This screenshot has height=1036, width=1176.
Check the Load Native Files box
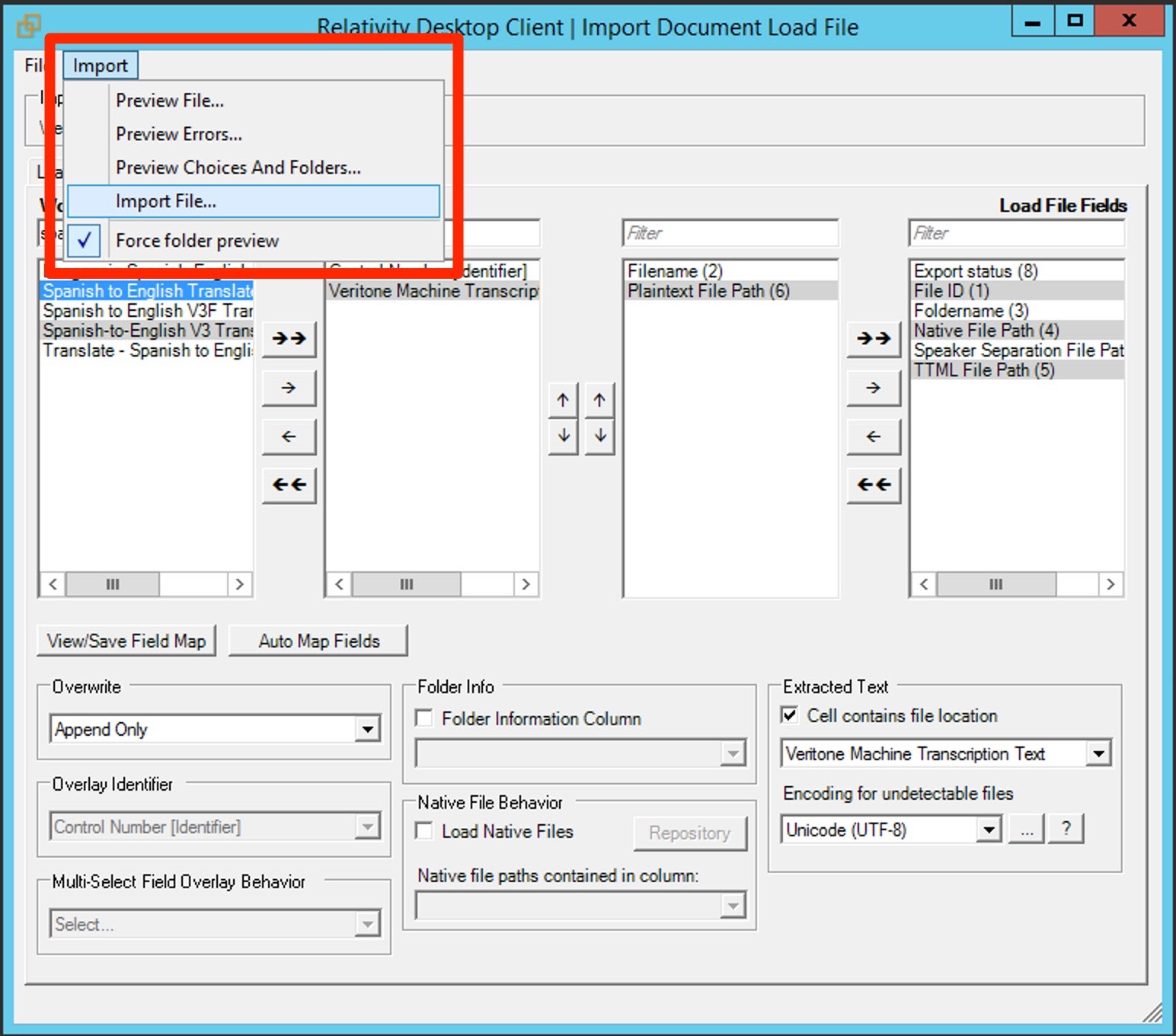click(x=424, y=831)
